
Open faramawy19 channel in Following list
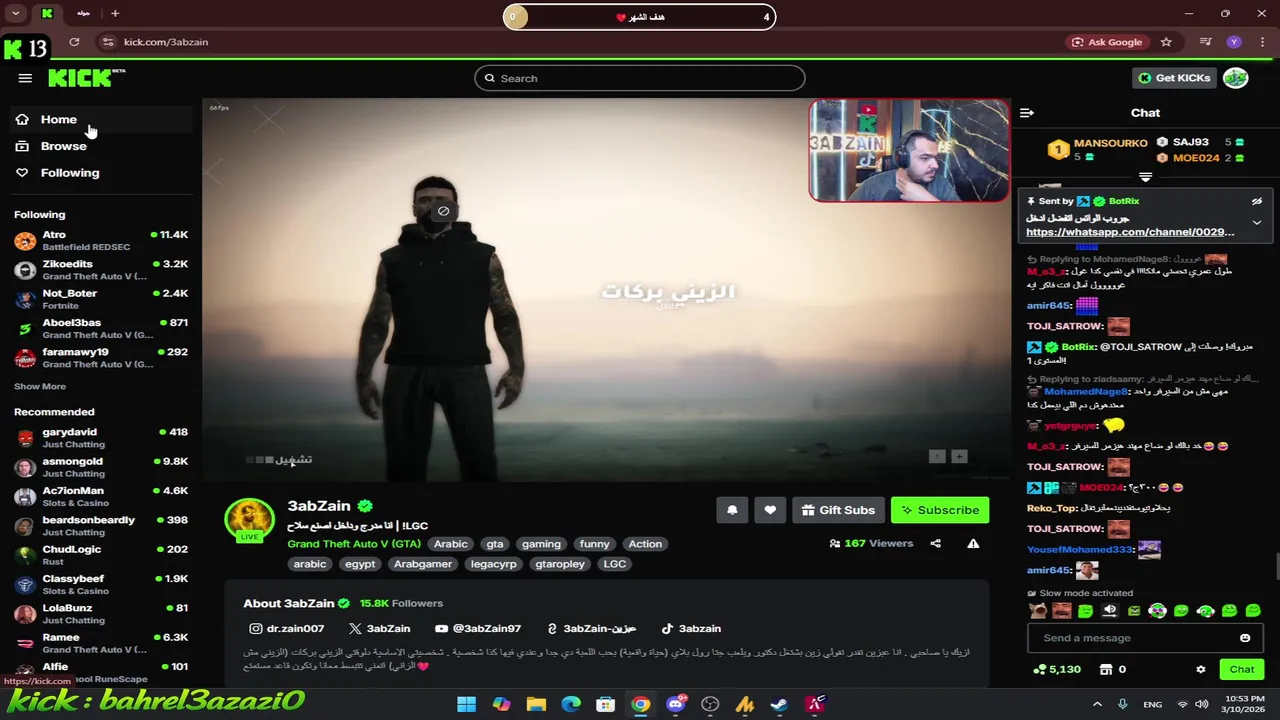click(100, 357)
